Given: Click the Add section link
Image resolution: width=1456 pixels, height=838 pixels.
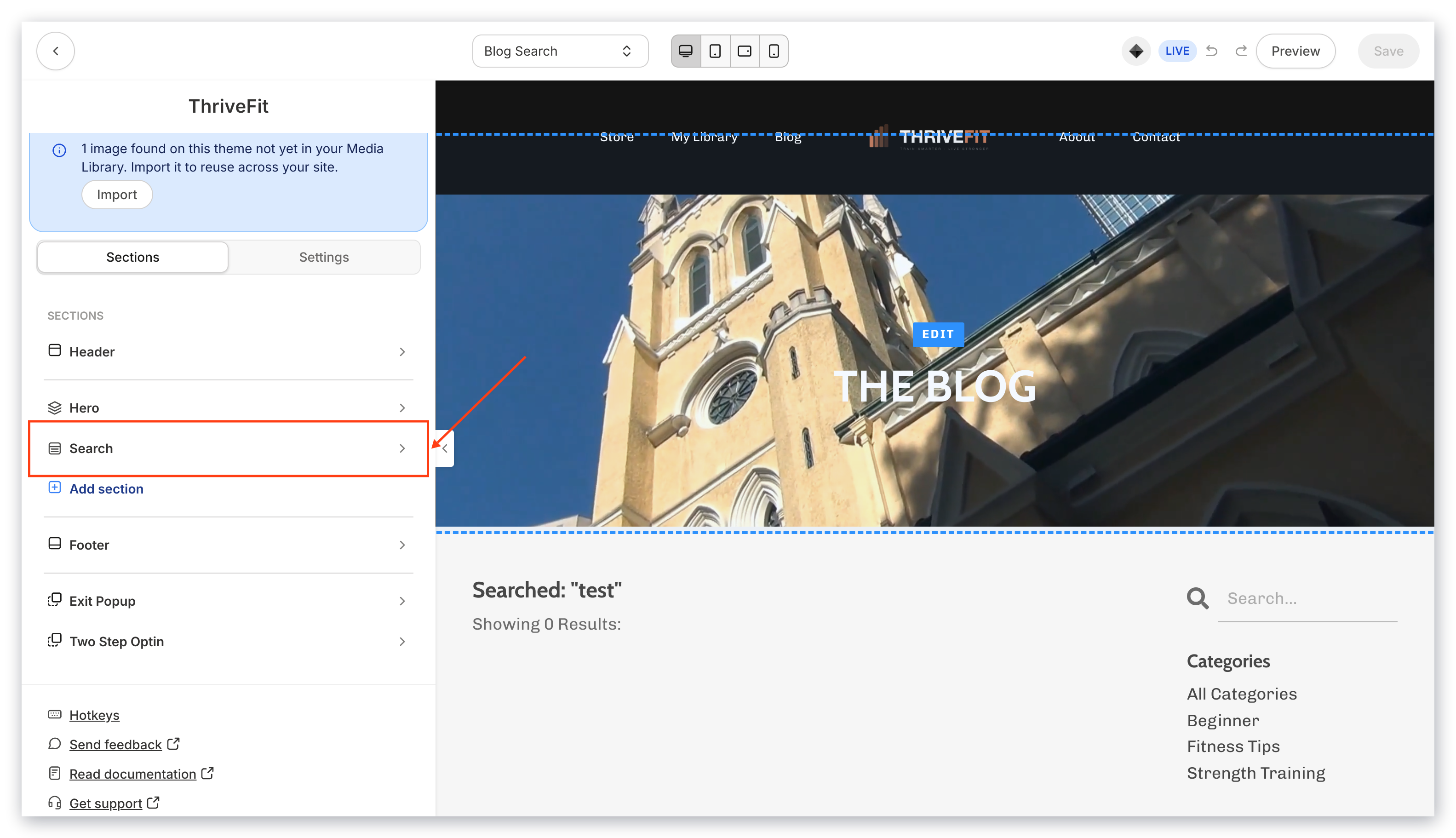Looking at the screenshot, I should pos(107,488).
